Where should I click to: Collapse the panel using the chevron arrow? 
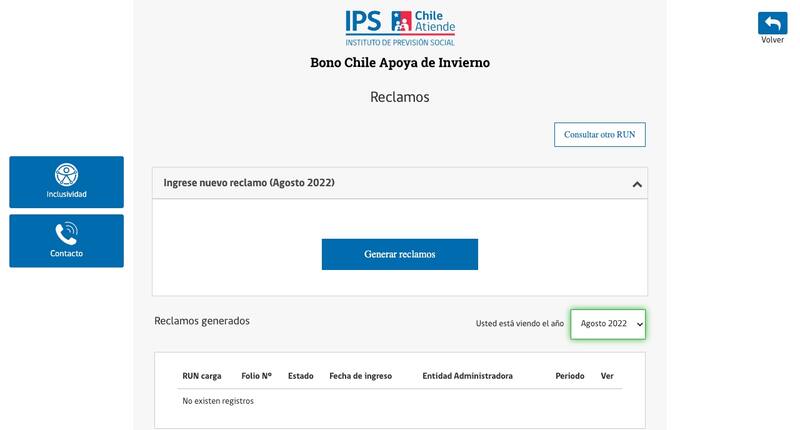tap(637, 184)
